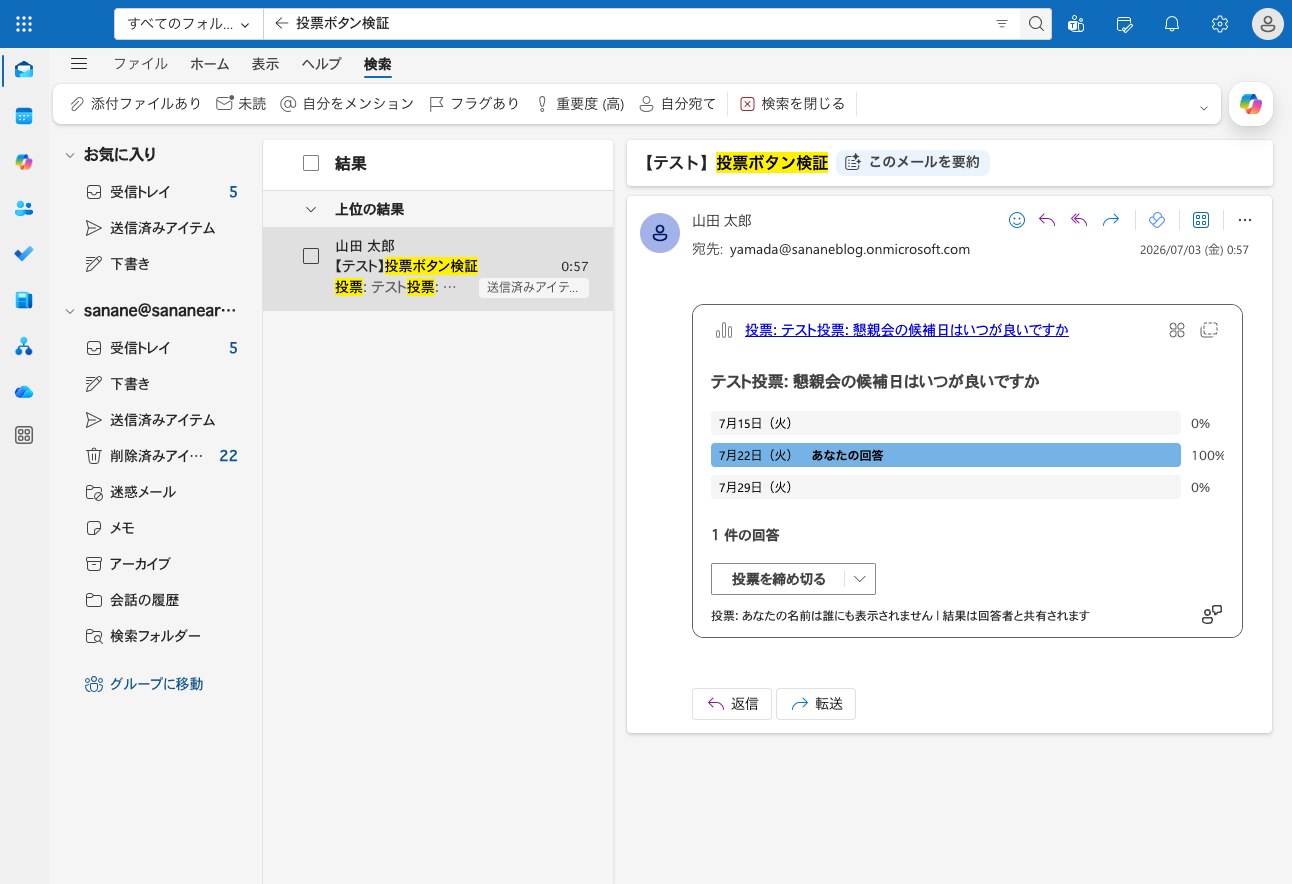Image resolution: width=1292 pixels, height=884 pixels.
Task: Open the Teams icon in header
Action: tap(1077, 24)
